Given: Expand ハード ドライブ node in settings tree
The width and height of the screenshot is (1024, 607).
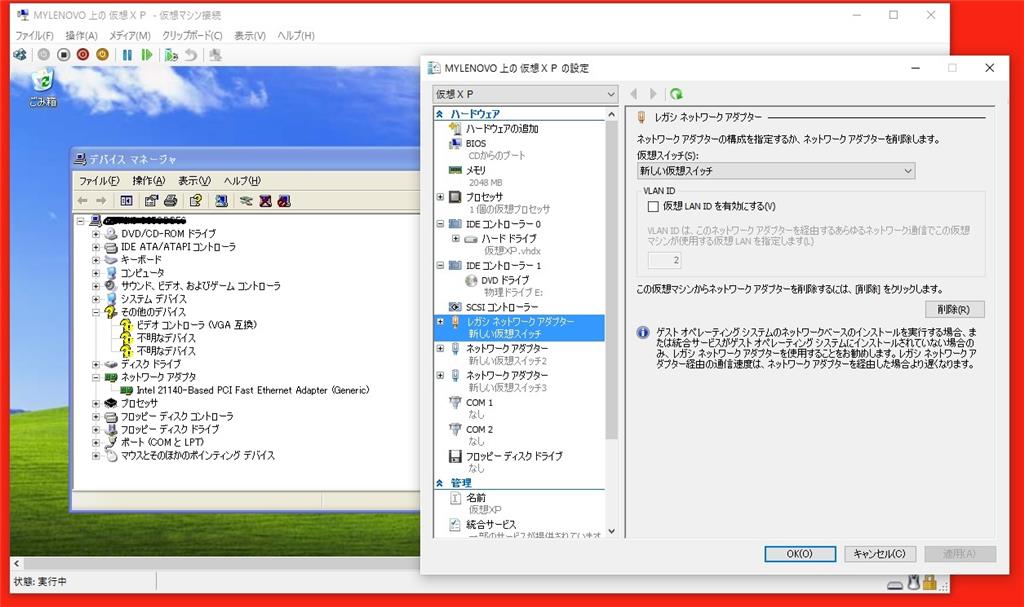Looking at the screenshot, I should tap(456, 238).
